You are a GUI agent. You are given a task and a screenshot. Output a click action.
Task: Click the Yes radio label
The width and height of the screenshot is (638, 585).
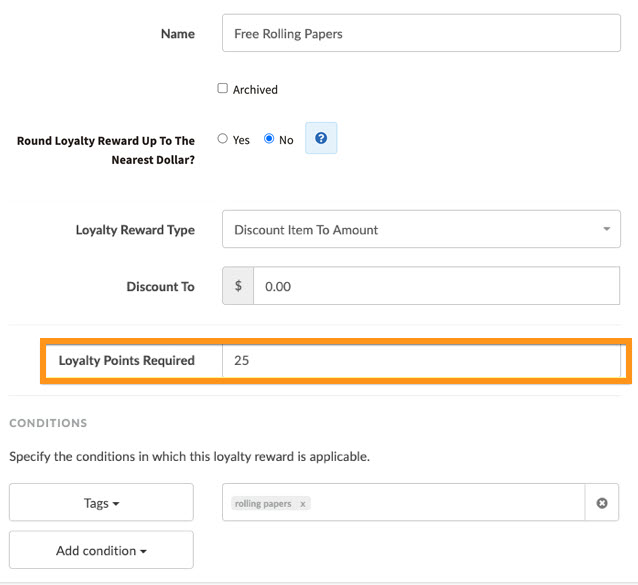[241, 140]
